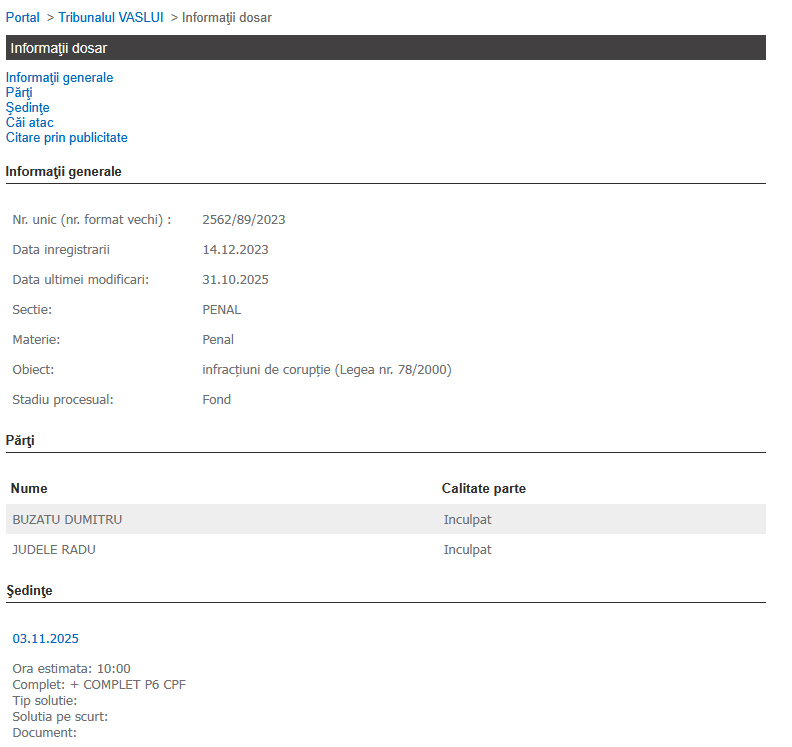
Task: Open the 03.11.2025 hearing date link
Action: click(45, 639)
